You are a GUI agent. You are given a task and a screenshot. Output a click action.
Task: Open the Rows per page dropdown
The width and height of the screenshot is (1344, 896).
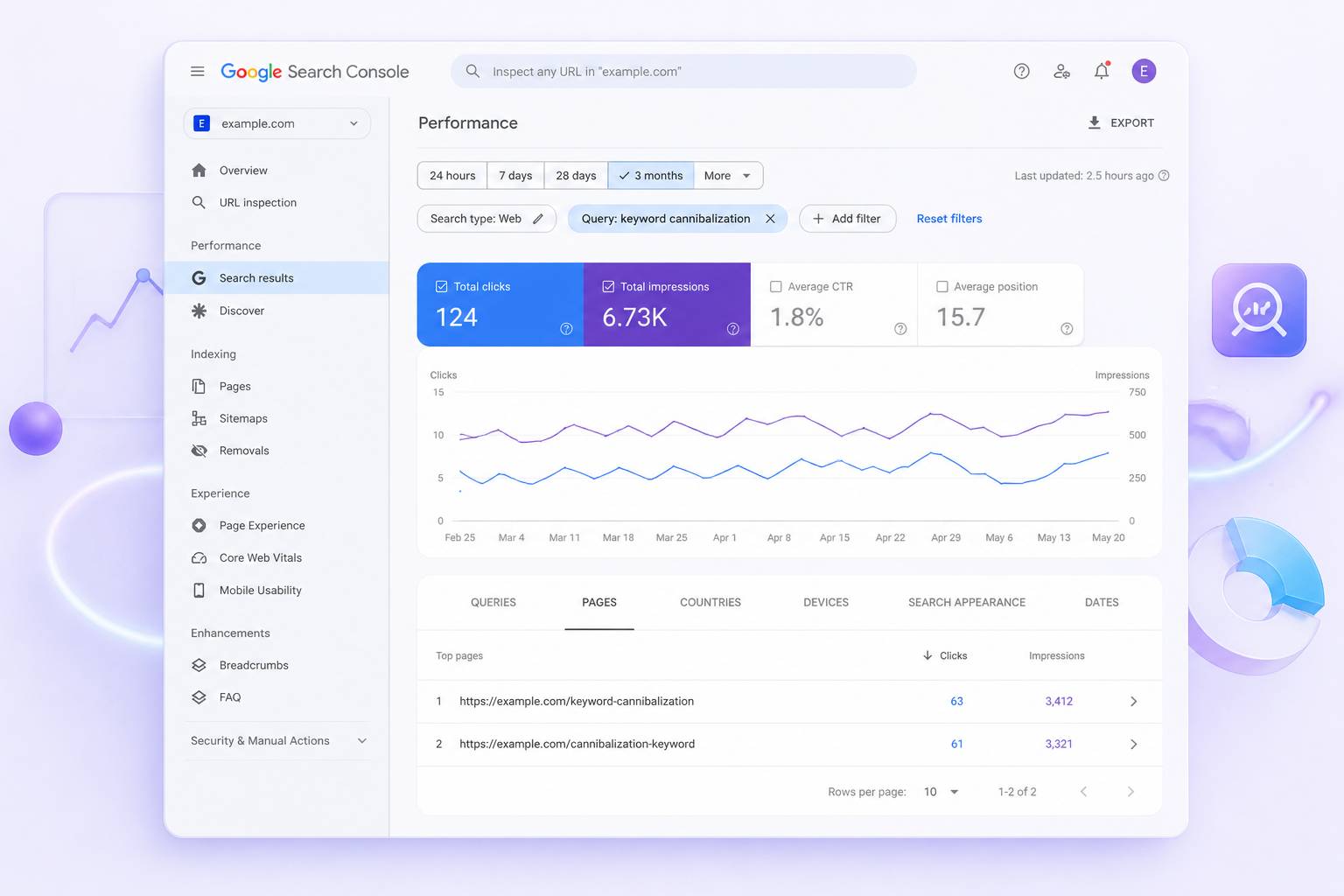tap(941, 792)
